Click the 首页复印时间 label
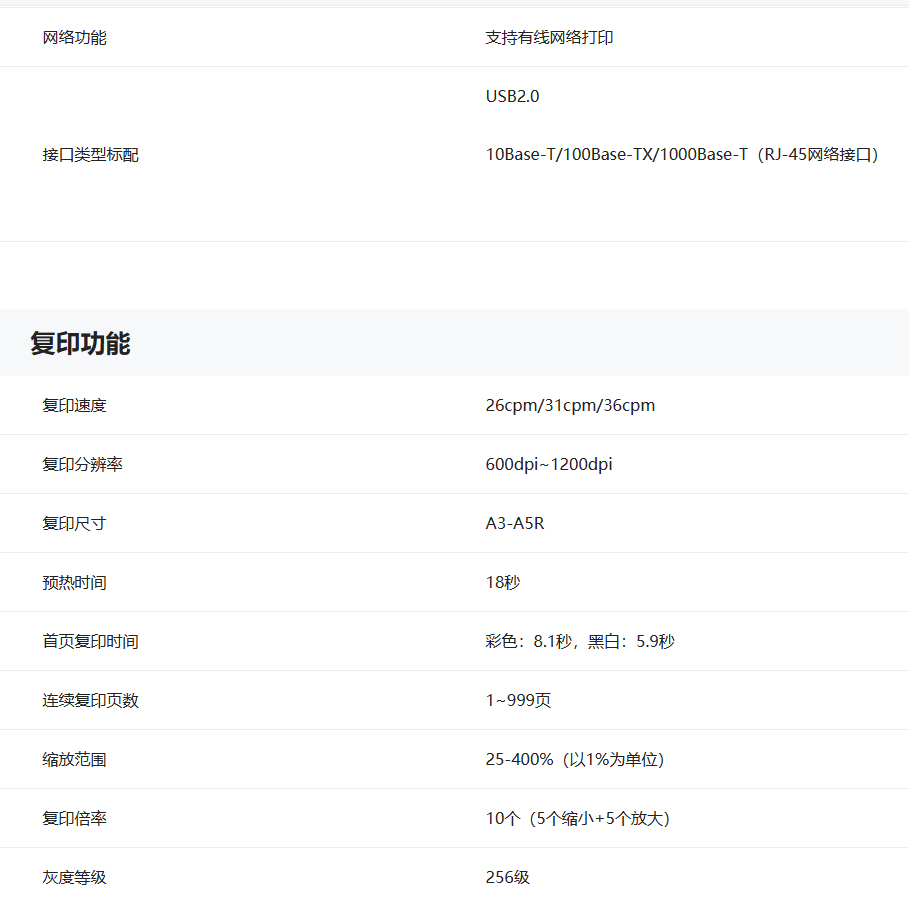 [x=90, y=642]
